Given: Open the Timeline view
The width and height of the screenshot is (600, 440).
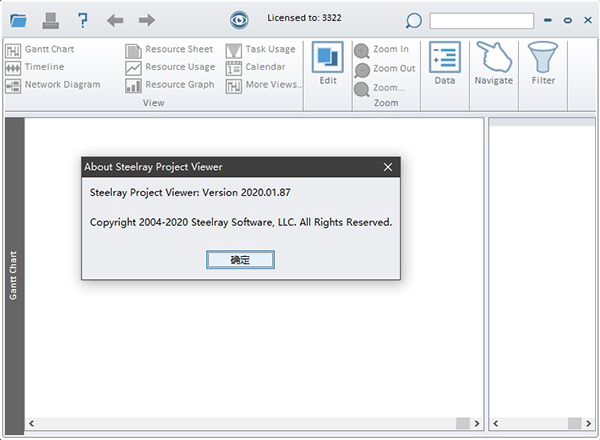Looking at the screenshot, I should point(36,67).
